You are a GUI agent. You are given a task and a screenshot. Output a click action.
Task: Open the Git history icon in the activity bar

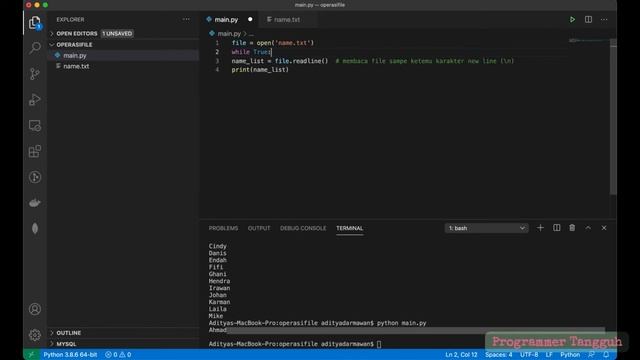(35, 177)
